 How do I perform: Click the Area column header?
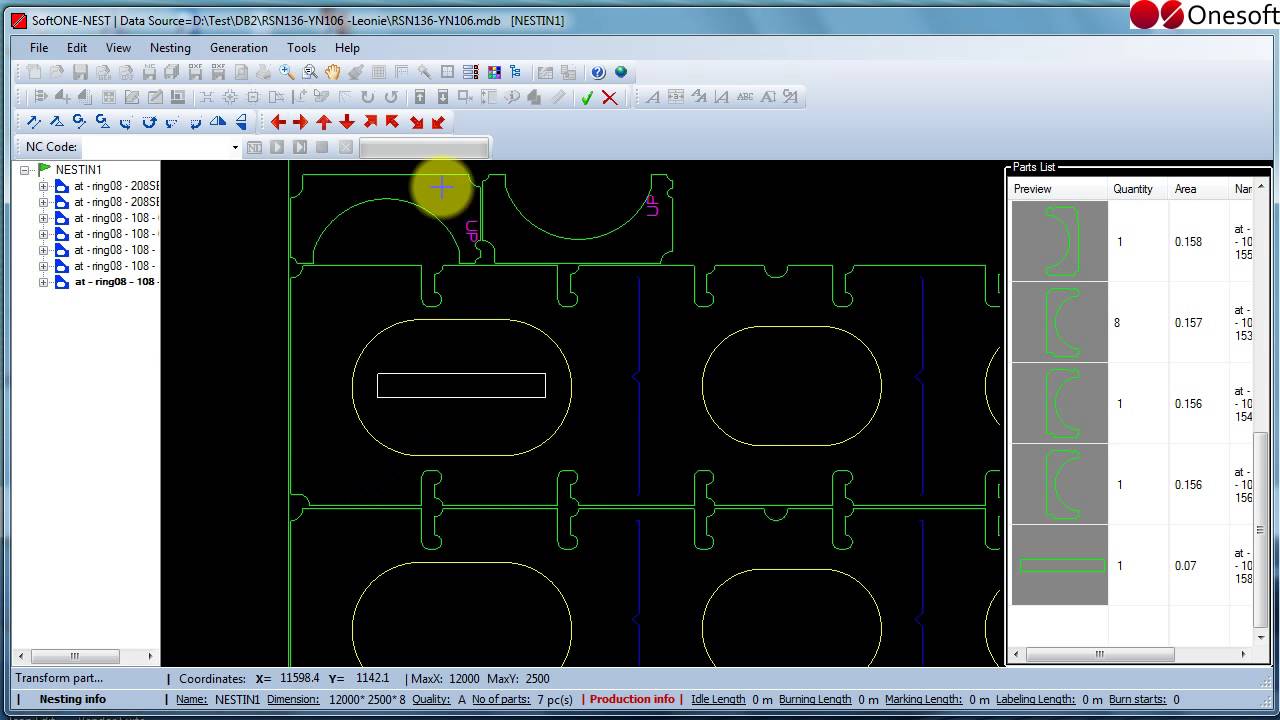tap(1198, 189)
